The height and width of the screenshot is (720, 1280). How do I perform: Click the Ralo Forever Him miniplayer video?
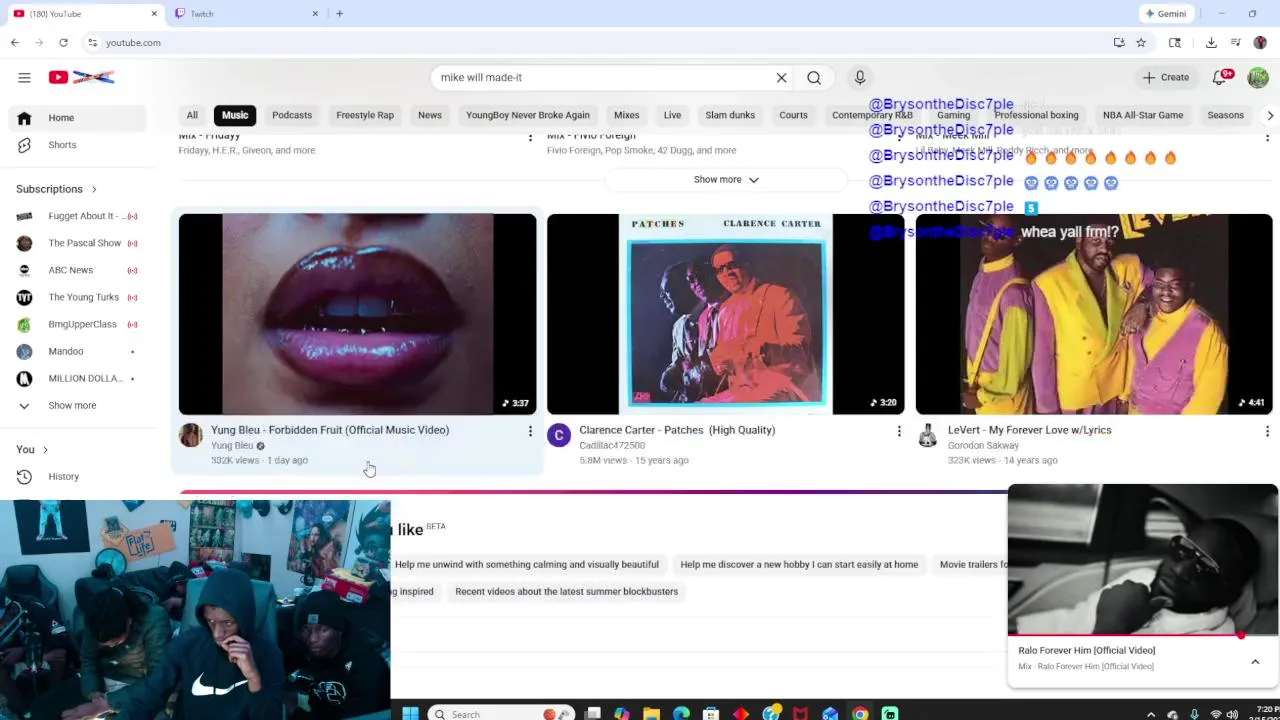point(1142,560)
